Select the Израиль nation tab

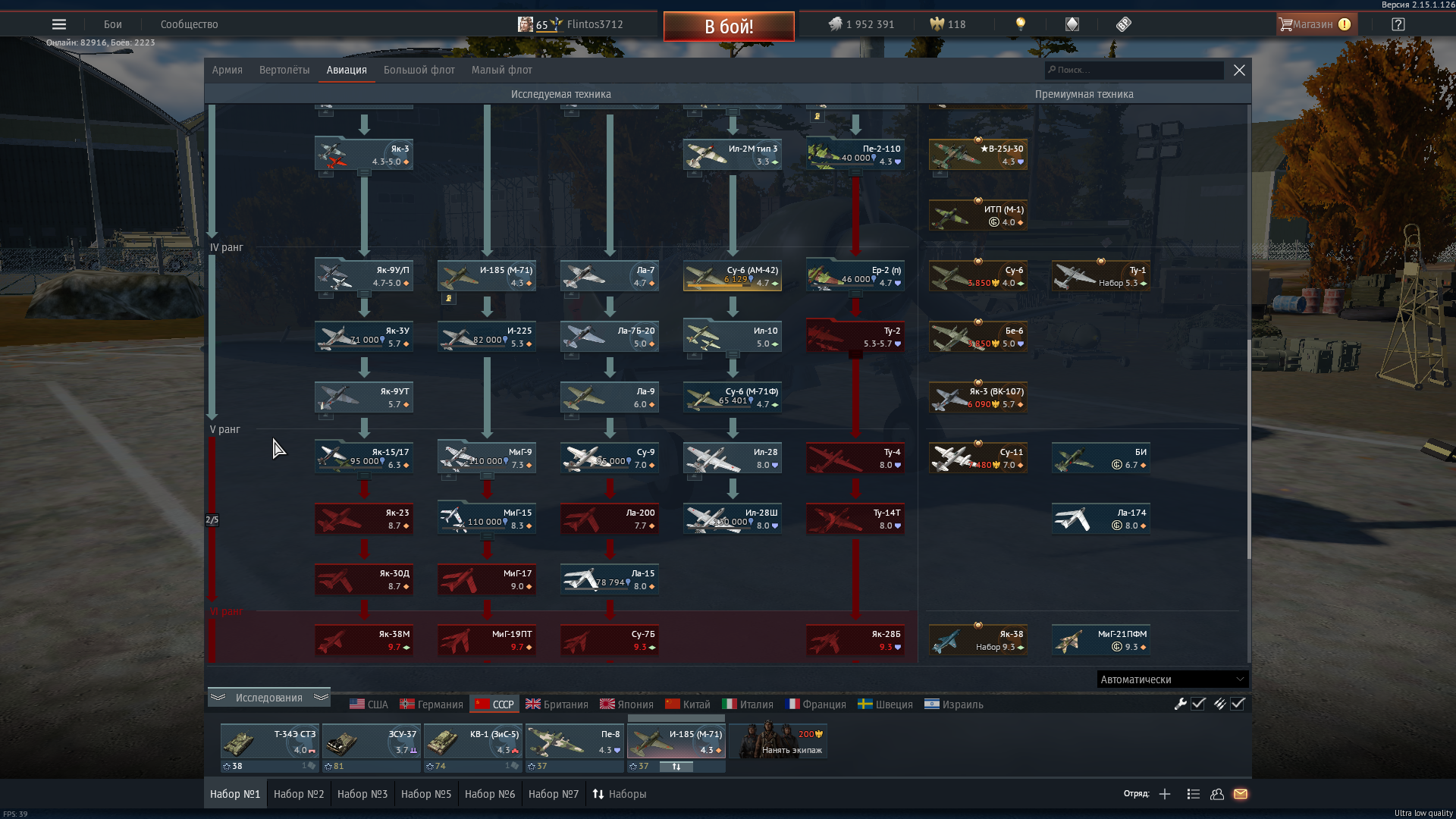click(954, 704)
